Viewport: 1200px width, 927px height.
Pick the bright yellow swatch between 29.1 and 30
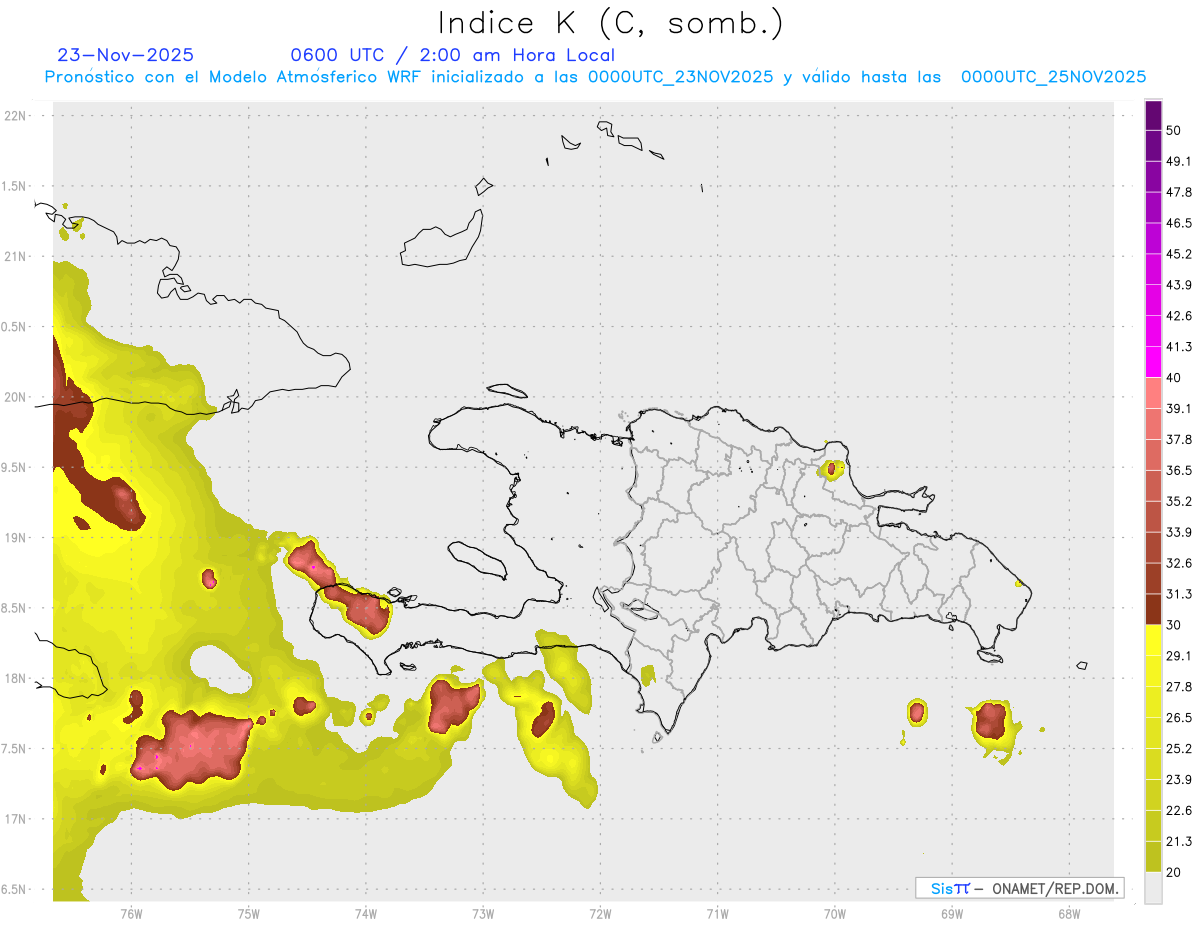[x=1153, y=640]
